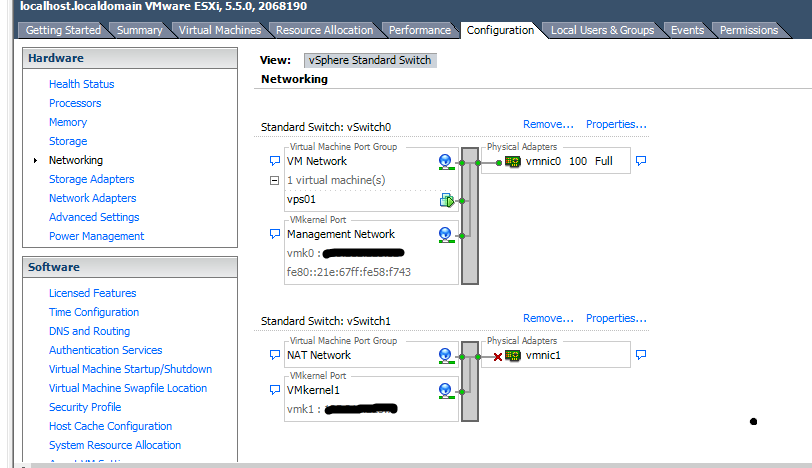
Task: Click the vmnic0 physical adapter icon
Action: (x=513, y=161)
